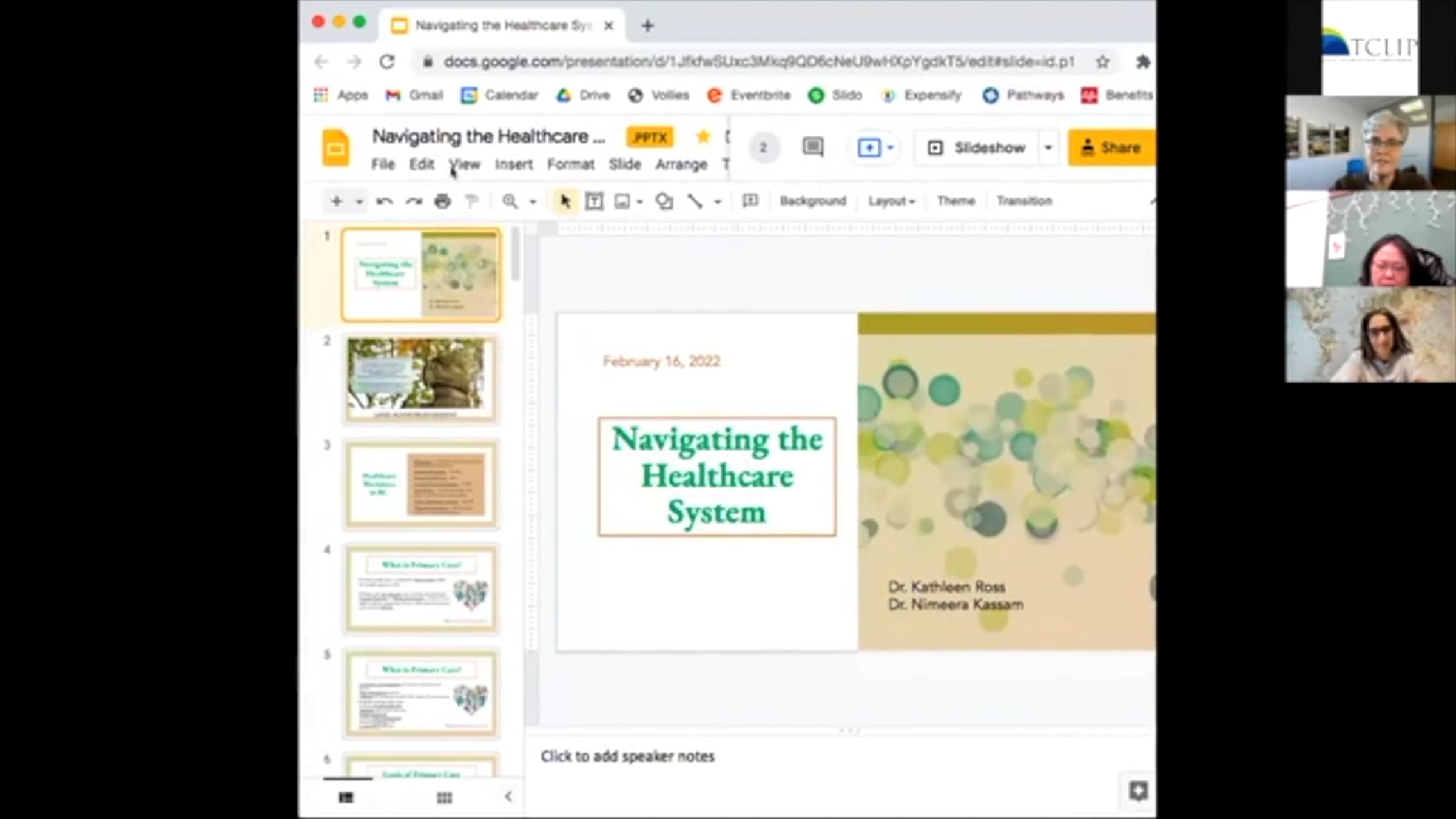Click the paint format icon

[472, 201]
